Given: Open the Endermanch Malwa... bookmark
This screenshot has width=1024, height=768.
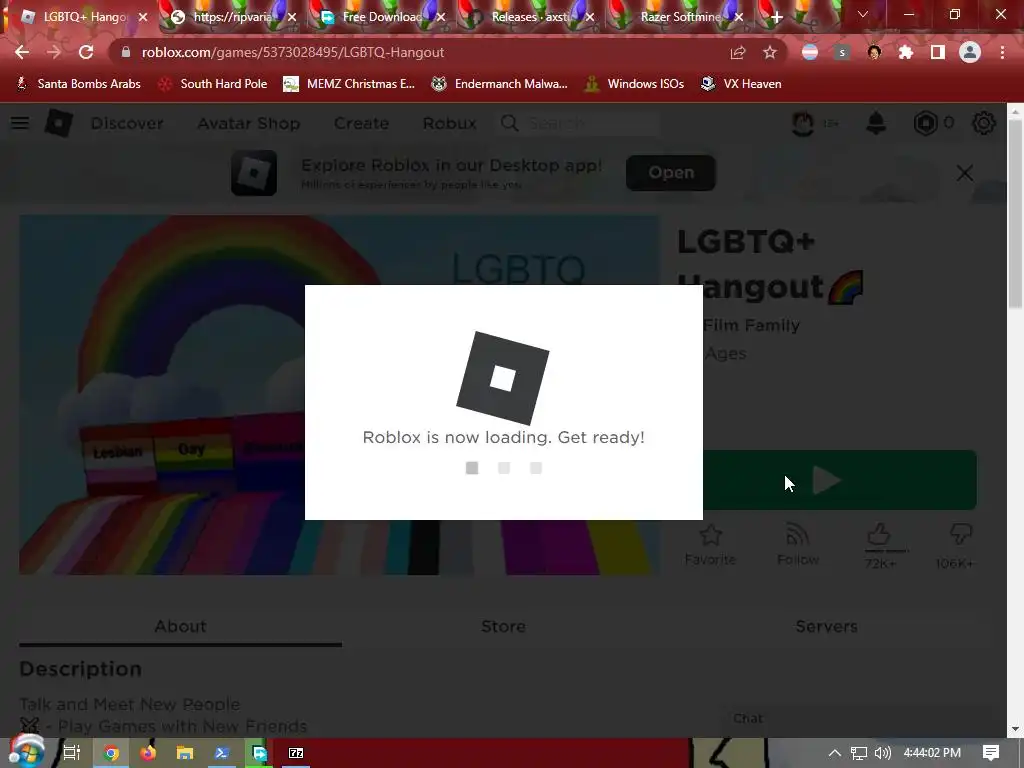Looking at the screenshot, I should click(500, 84).
